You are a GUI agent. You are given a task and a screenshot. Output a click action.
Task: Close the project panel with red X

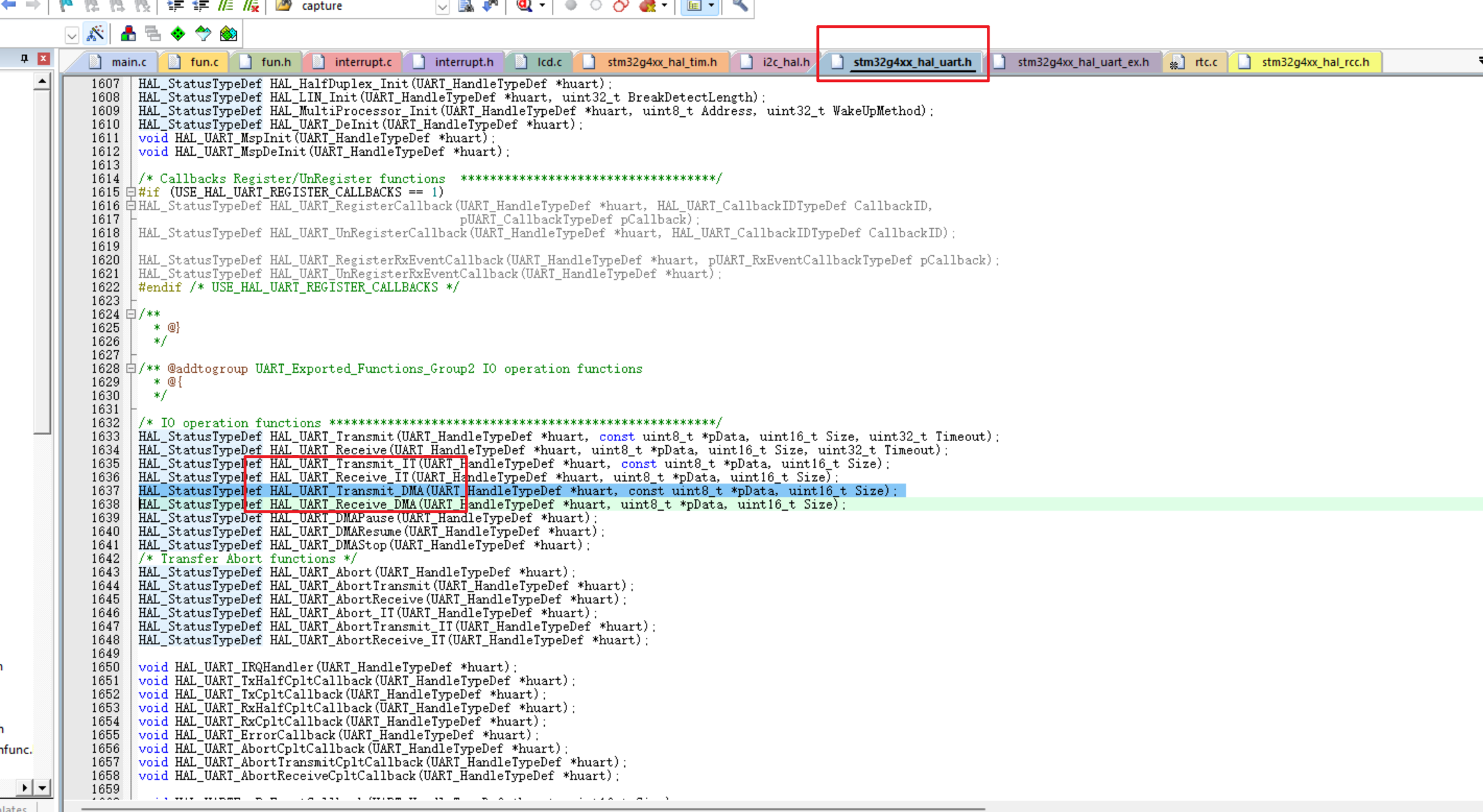[x=43, y=58]
